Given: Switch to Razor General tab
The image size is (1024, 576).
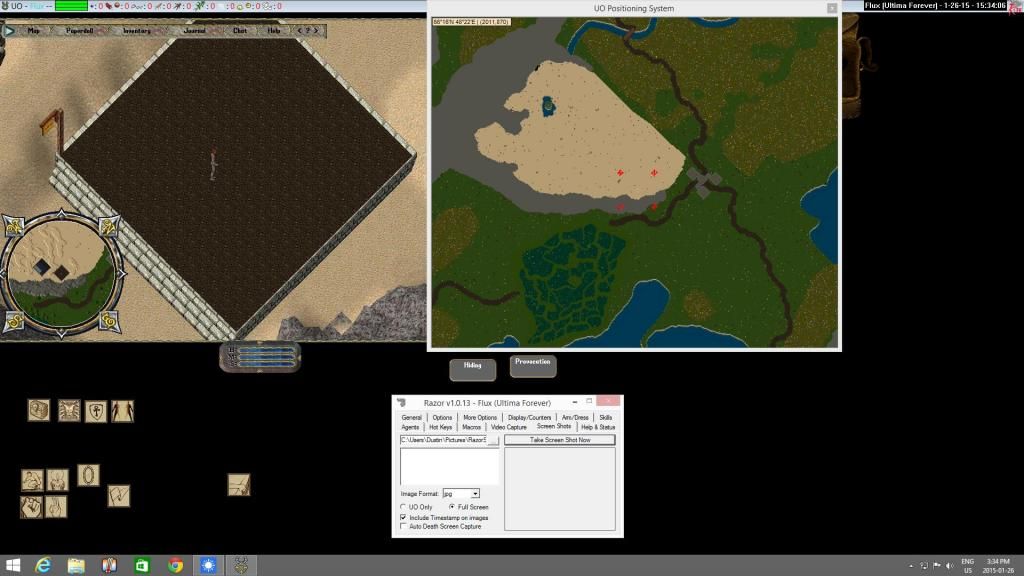Looking at the screenshot, I should point(411,417).
